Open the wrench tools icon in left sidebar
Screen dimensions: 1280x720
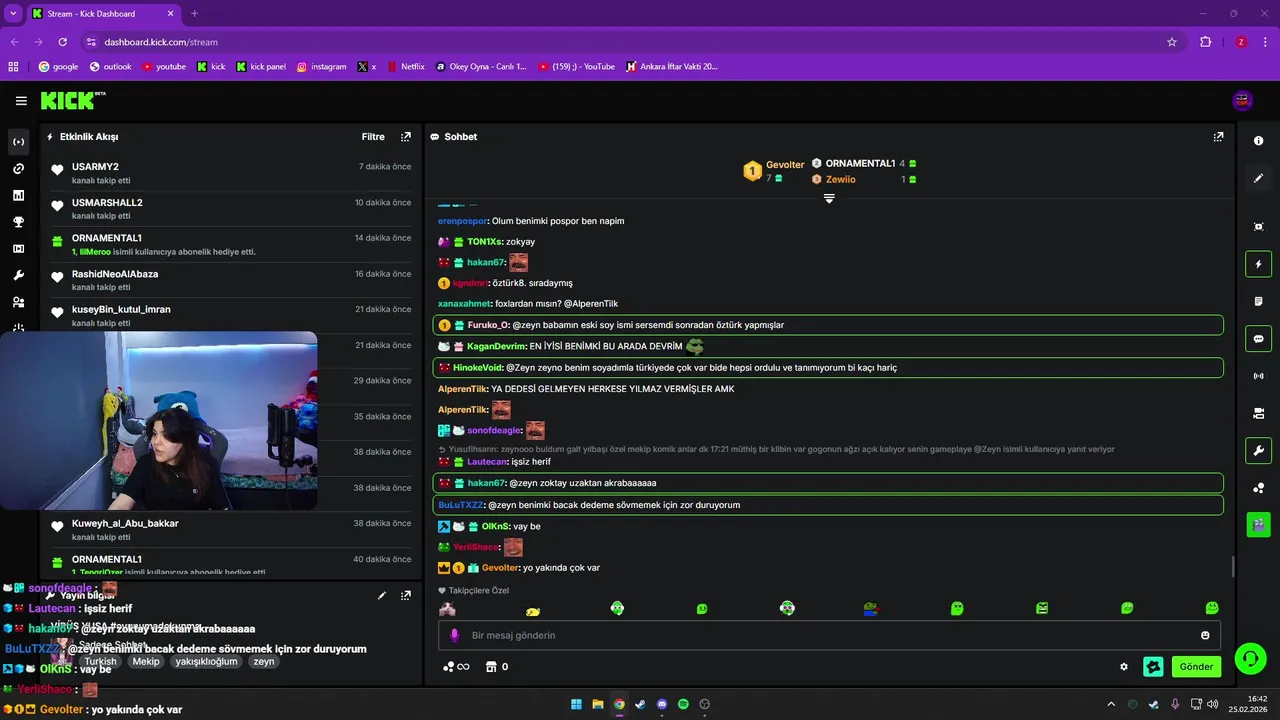(18, 275)
